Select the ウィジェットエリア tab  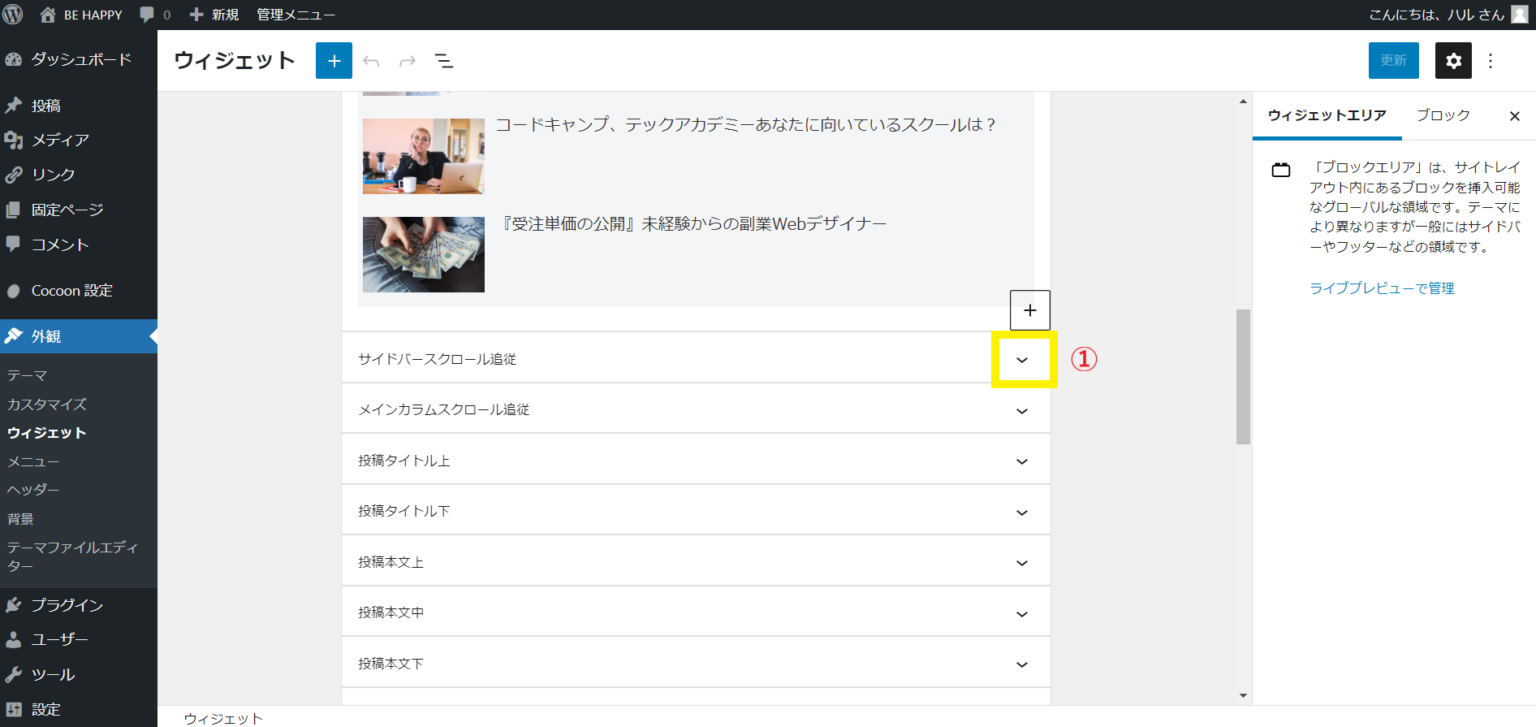pyautogui.click(x=1326, y=116)
